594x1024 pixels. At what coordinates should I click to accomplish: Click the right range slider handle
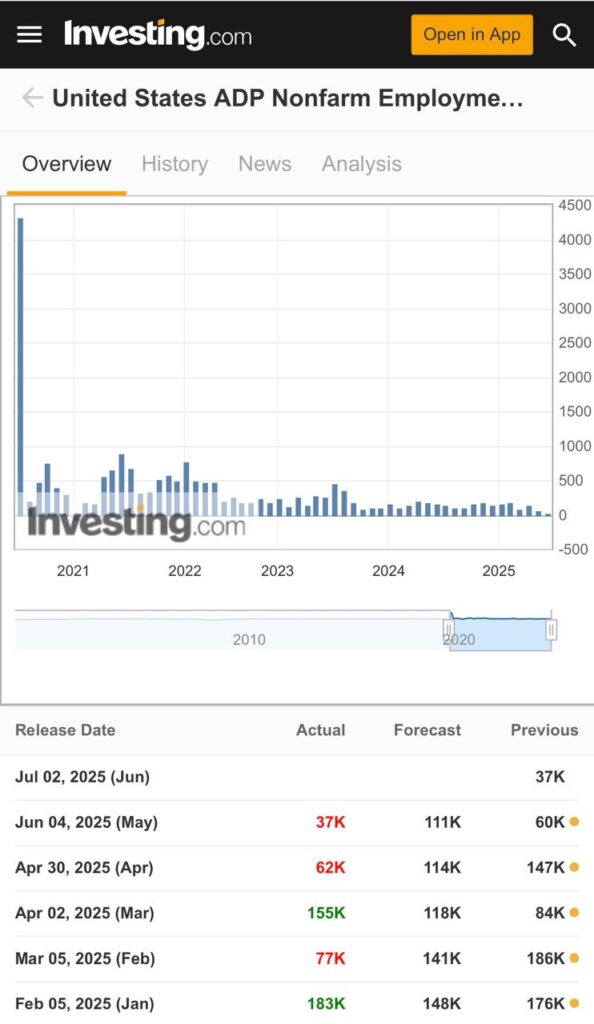(x=552, y=630)
